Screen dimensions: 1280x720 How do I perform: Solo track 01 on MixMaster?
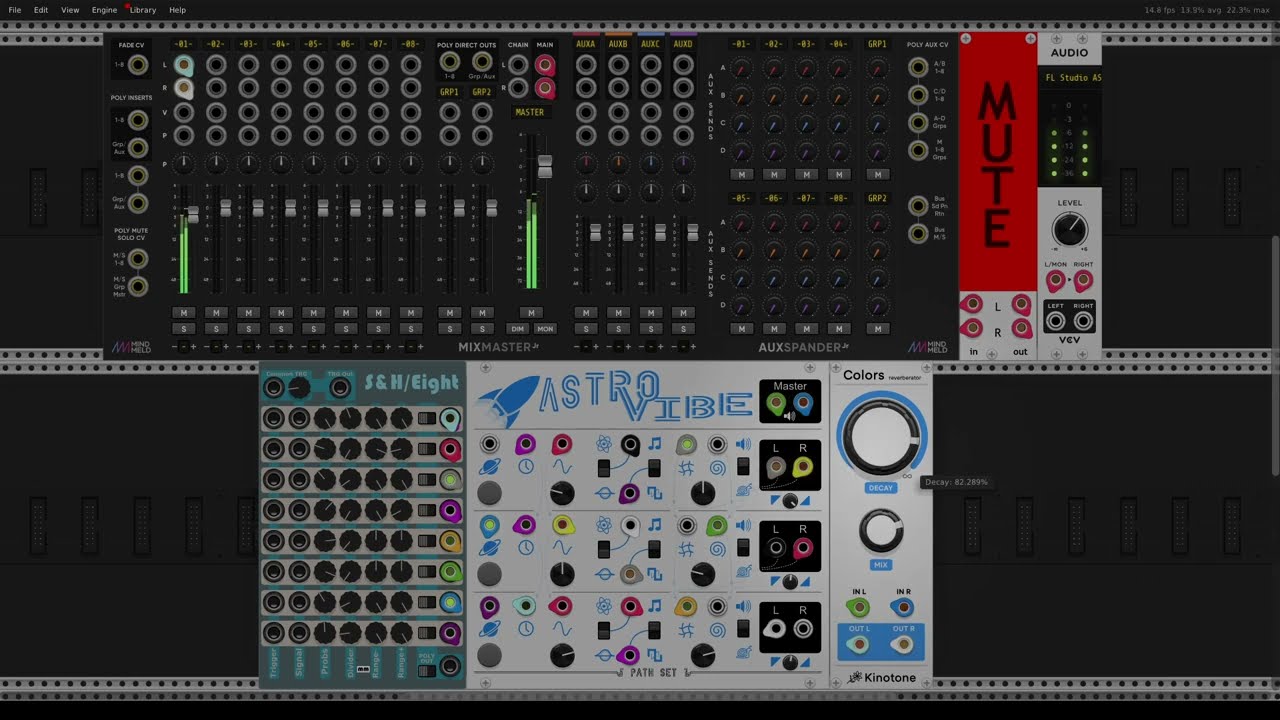coord(184,328)
